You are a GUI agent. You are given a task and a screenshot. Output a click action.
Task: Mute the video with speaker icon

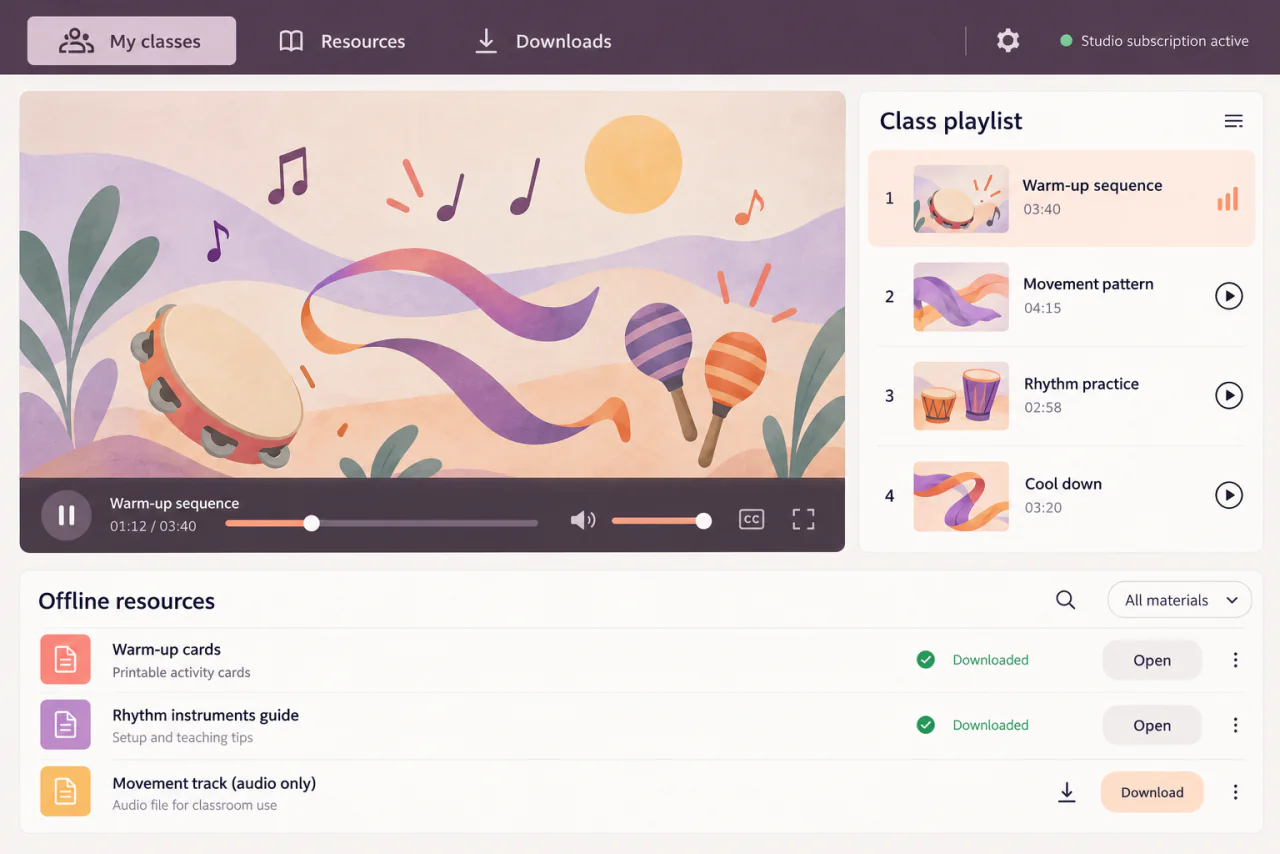(582, 520)
